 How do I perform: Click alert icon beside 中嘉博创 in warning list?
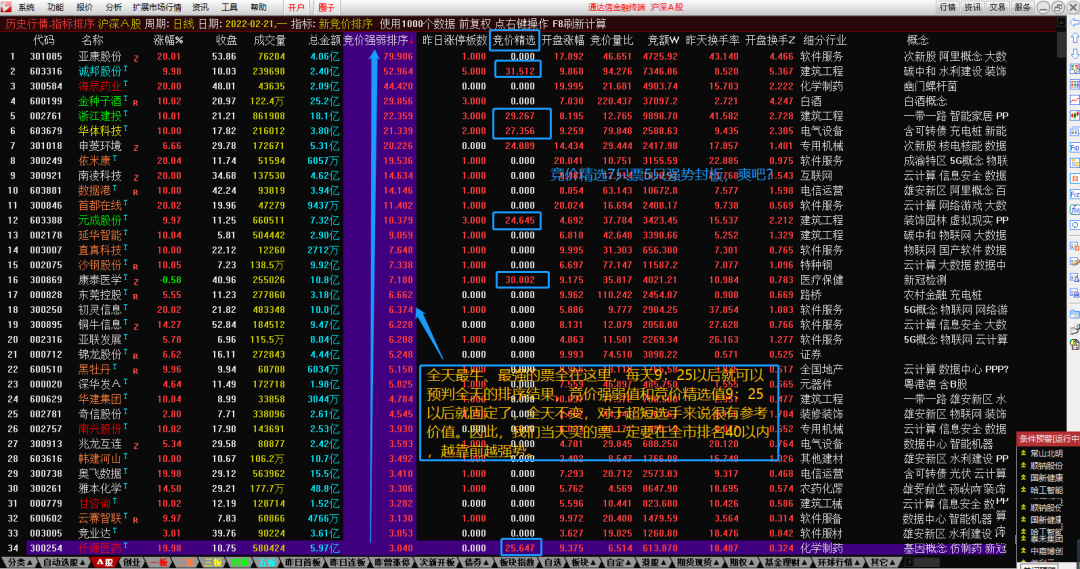click(x=1022, y=551)
